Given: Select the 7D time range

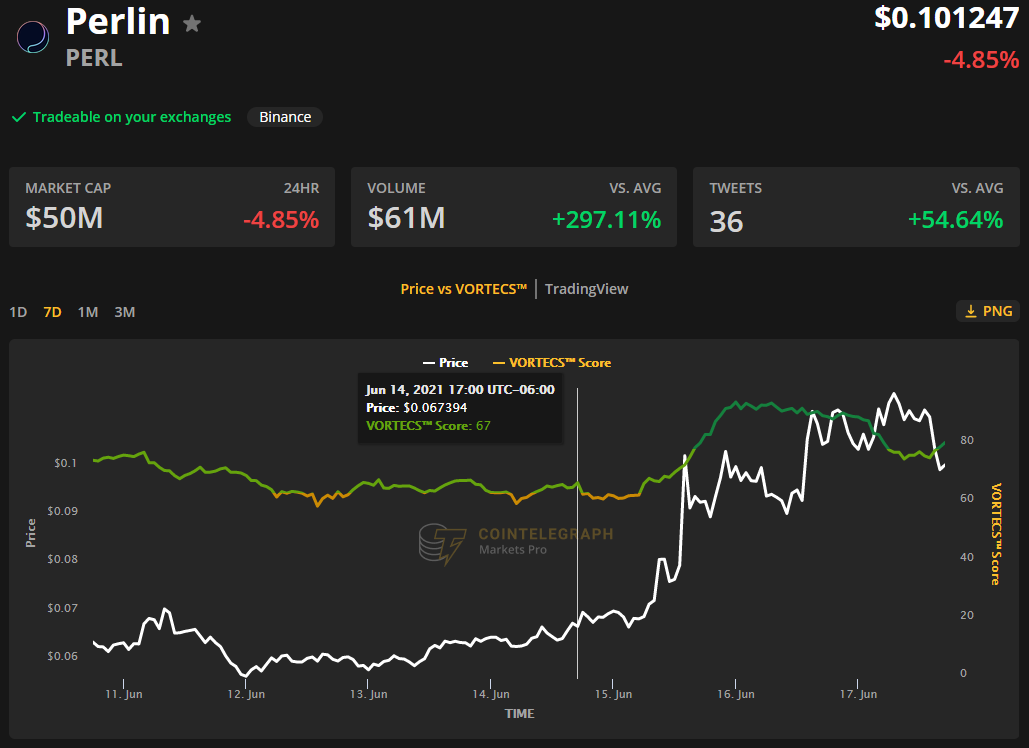Looking at the screenshot, I should (52, 312).
